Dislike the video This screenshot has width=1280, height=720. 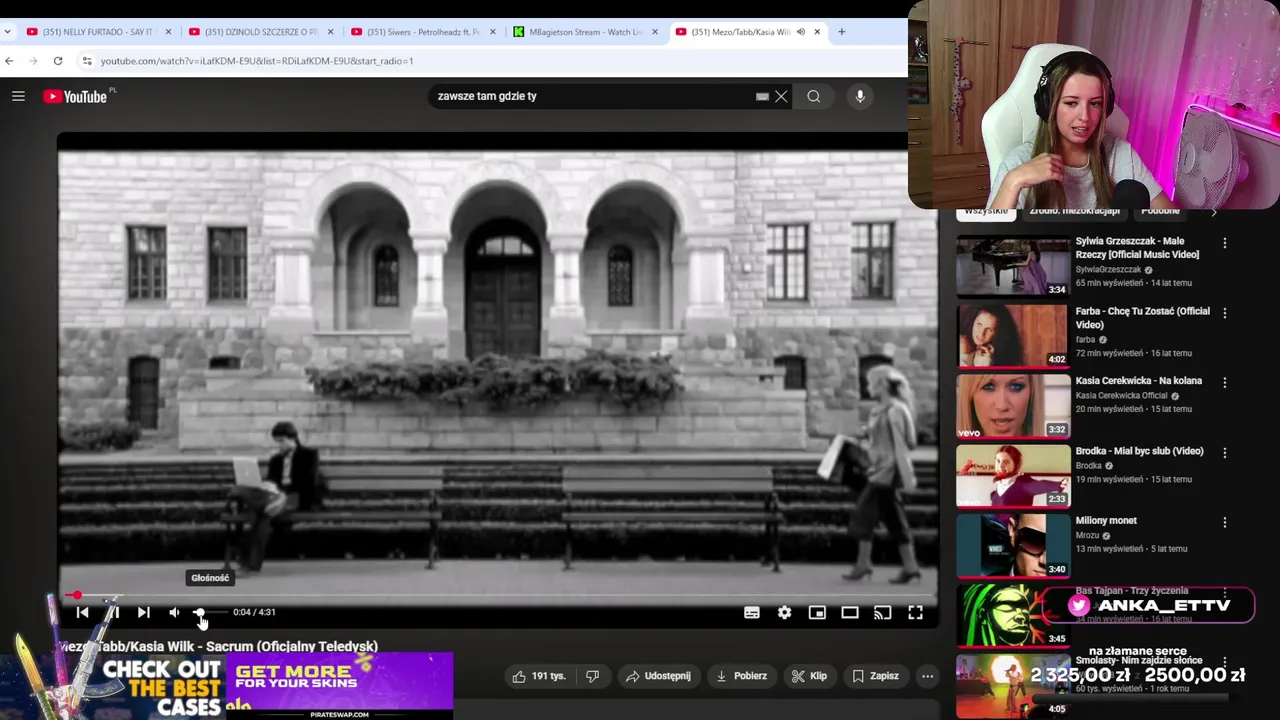[x=592, y=676]
